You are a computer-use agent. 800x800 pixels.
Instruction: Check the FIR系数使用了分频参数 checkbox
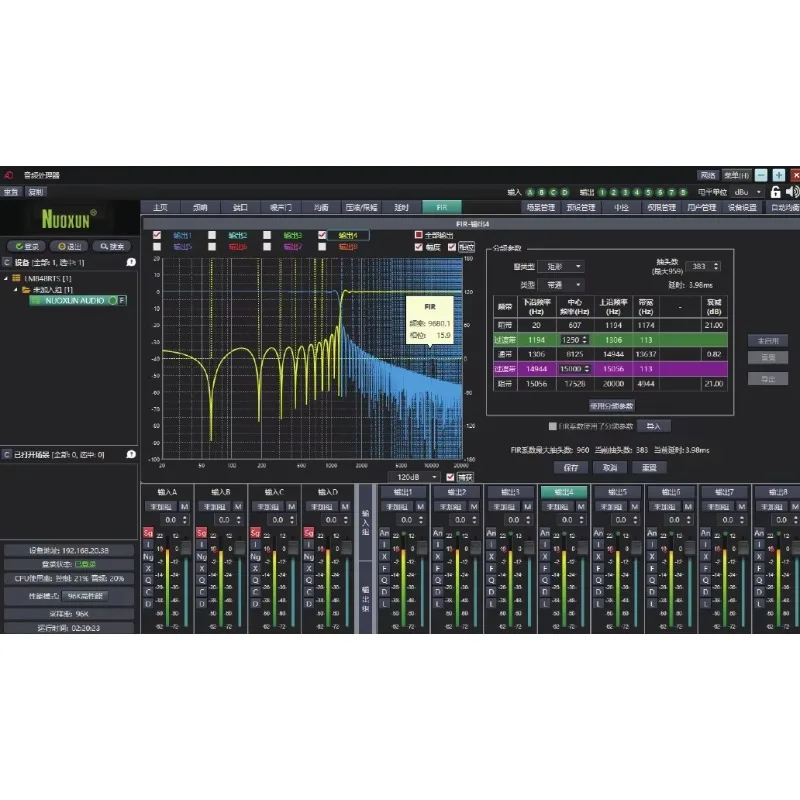(x=552, y=426)
